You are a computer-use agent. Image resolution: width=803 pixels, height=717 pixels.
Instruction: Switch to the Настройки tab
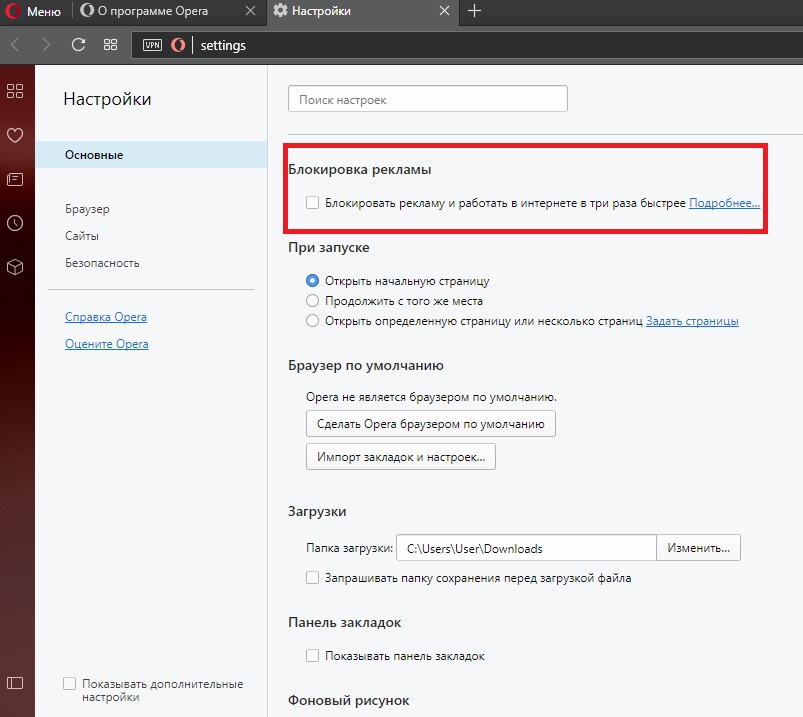click(363, 11)
